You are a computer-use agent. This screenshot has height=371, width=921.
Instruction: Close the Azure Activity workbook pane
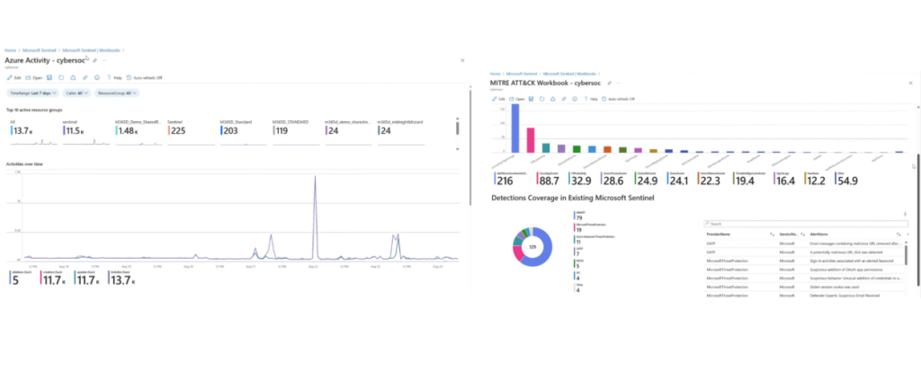(x=462, y=60)
